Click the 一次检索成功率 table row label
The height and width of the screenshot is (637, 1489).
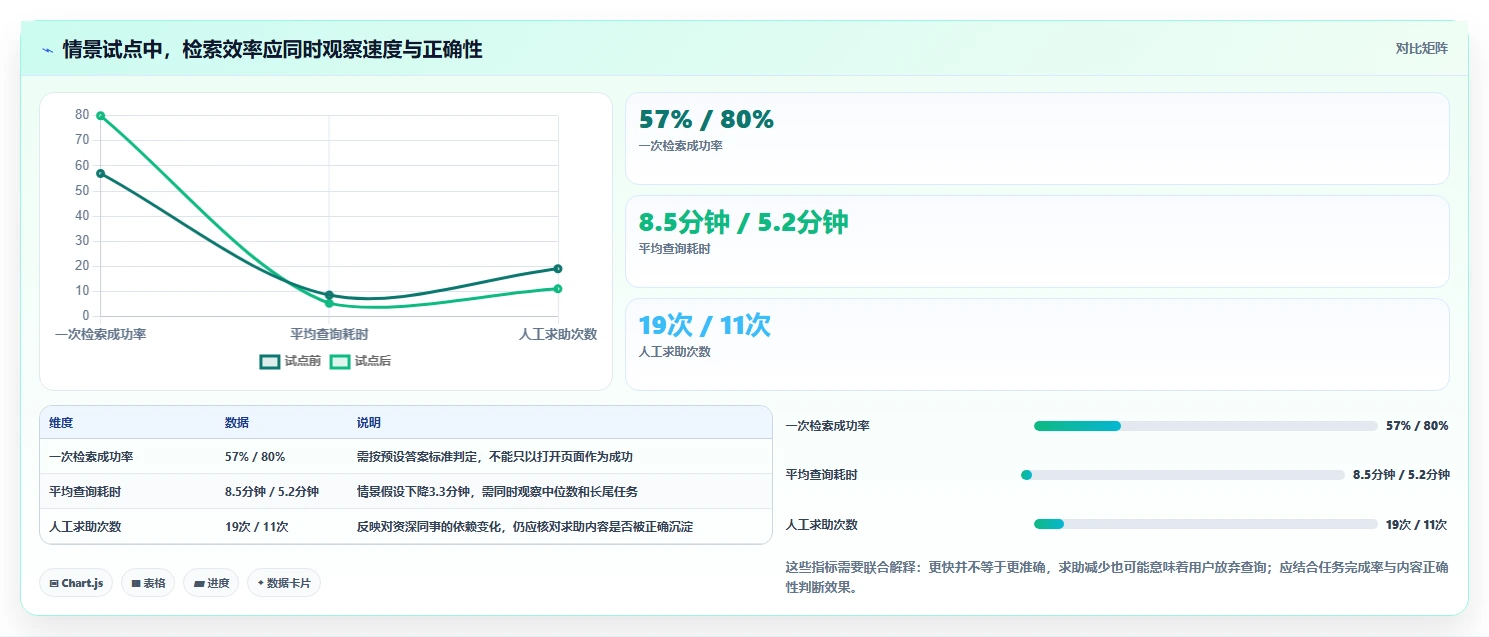click(x=91, y=456)
